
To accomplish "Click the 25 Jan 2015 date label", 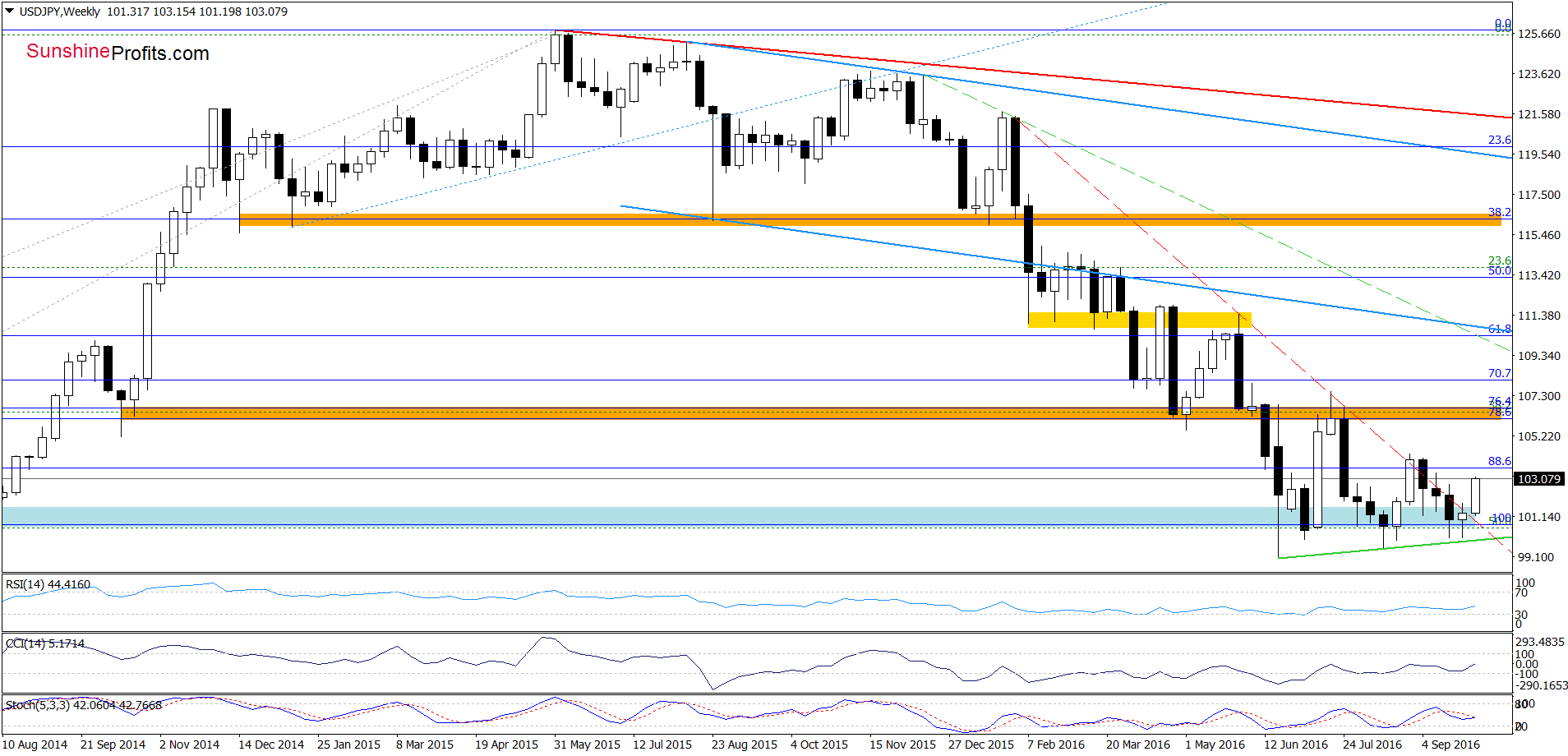I will click(348, 744).
